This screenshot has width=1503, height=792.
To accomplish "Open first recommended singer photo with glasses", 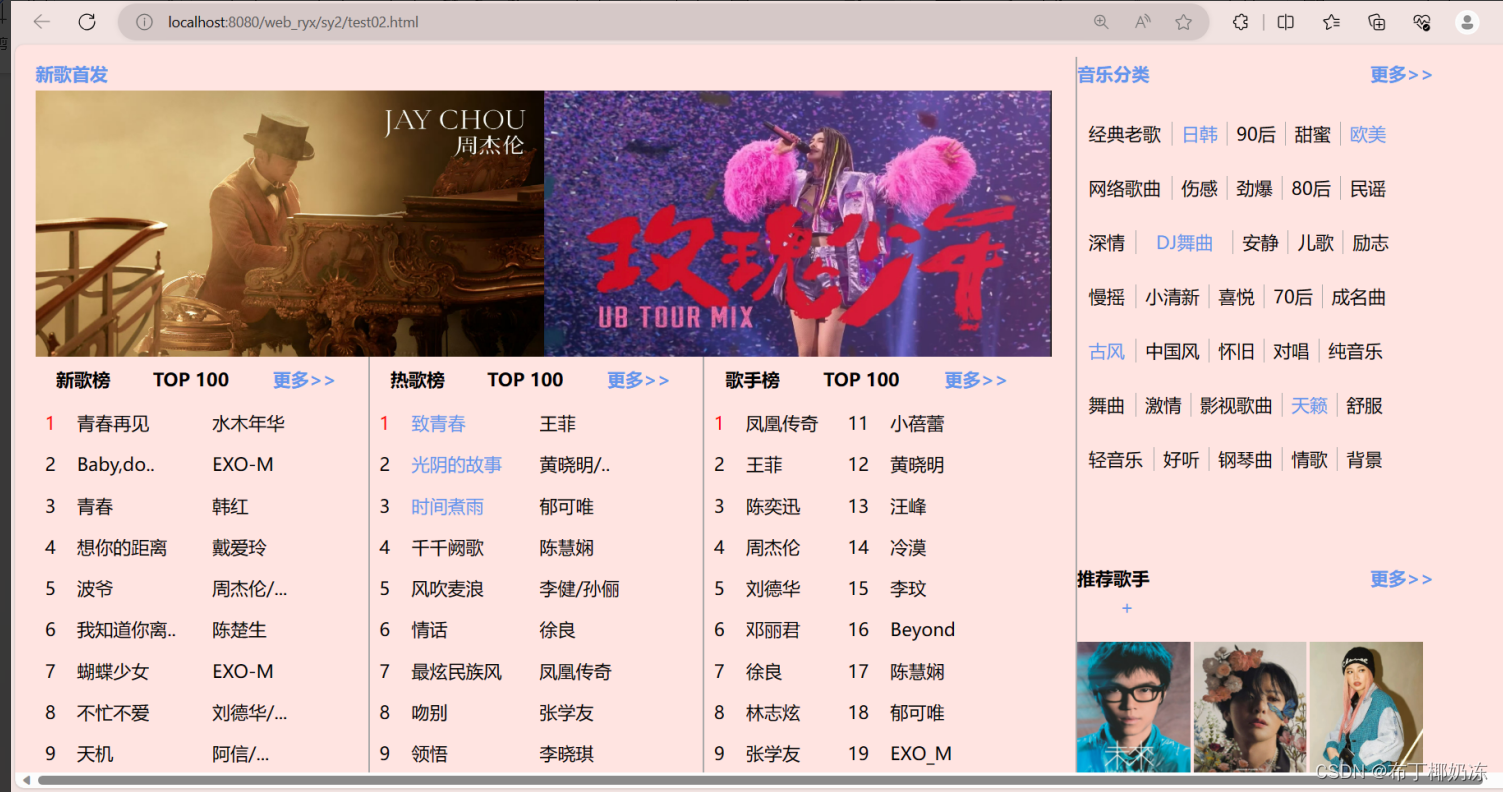I will click(1134, 707).
